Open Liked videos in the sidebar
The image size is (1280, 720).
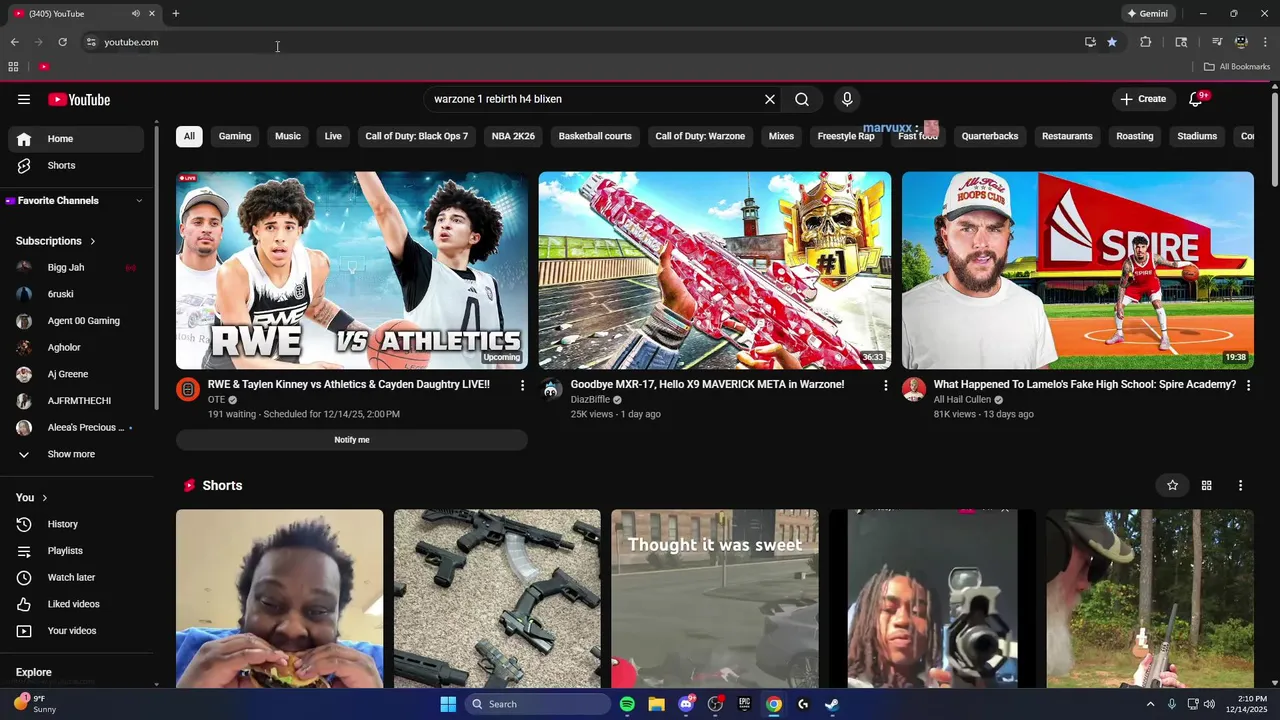point(76,604)
